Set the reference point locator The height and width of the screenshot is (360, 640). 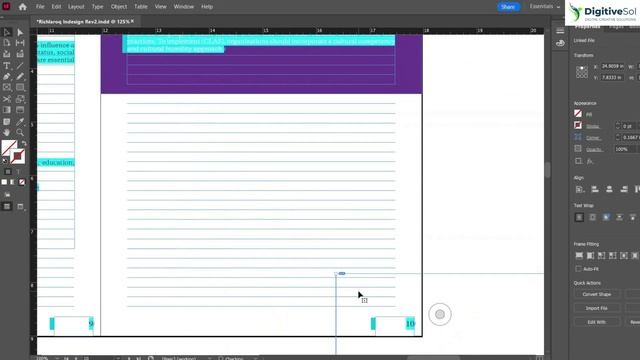coord(582,72)
